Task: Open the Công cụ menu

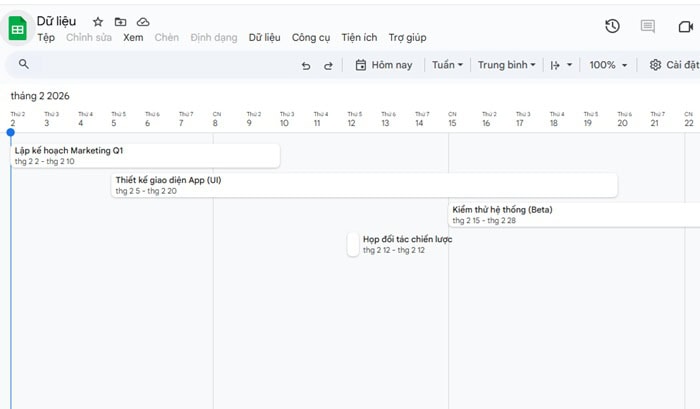Action: click(311, 38)
